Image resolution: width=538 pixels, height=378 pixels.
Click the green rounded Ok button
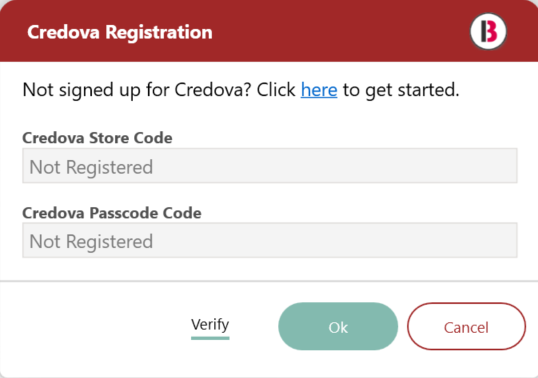tap(338, 326)
